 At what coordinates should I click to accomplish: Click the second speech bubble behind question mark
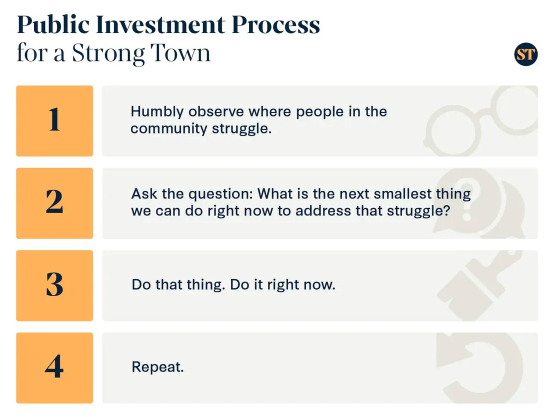tap(508, 211)
